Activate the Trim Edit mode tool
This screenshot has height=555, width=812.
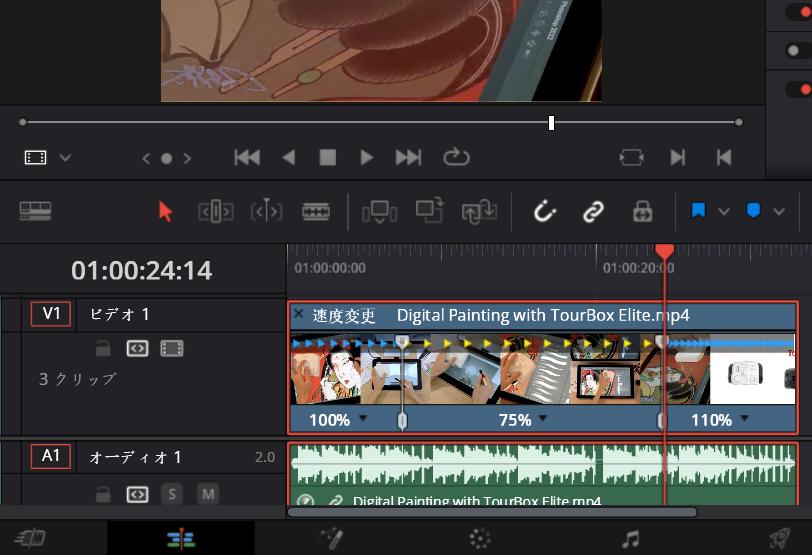click(216, 211)
